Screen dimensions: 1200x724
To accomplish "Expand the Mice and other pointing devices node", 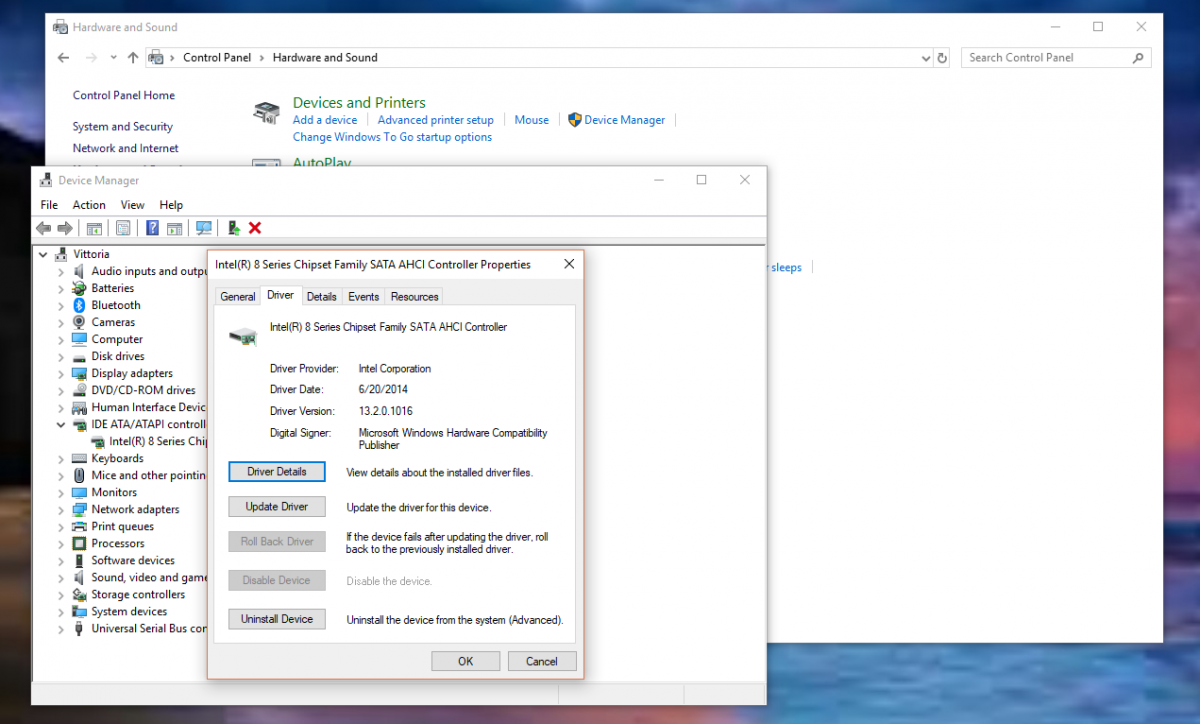I will pyautogui.click(x=61, y=476).
